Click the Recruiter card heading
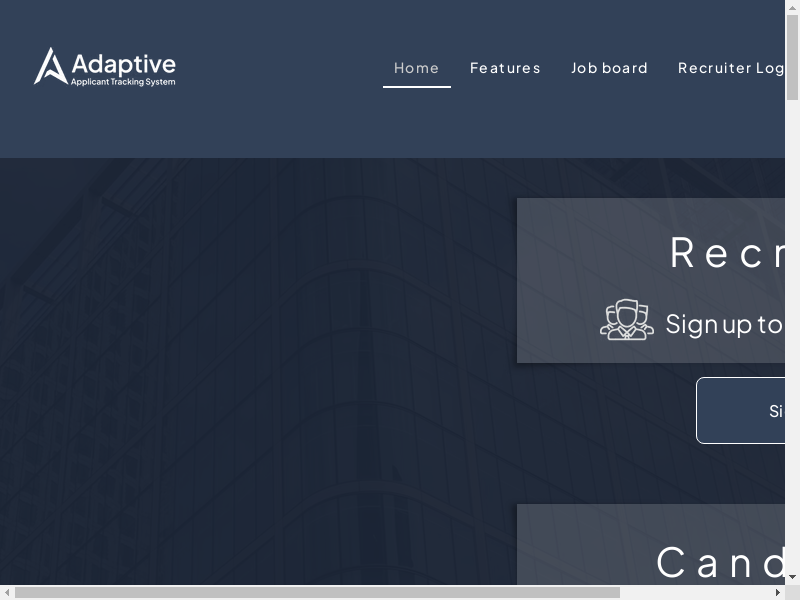 (727, 252)
